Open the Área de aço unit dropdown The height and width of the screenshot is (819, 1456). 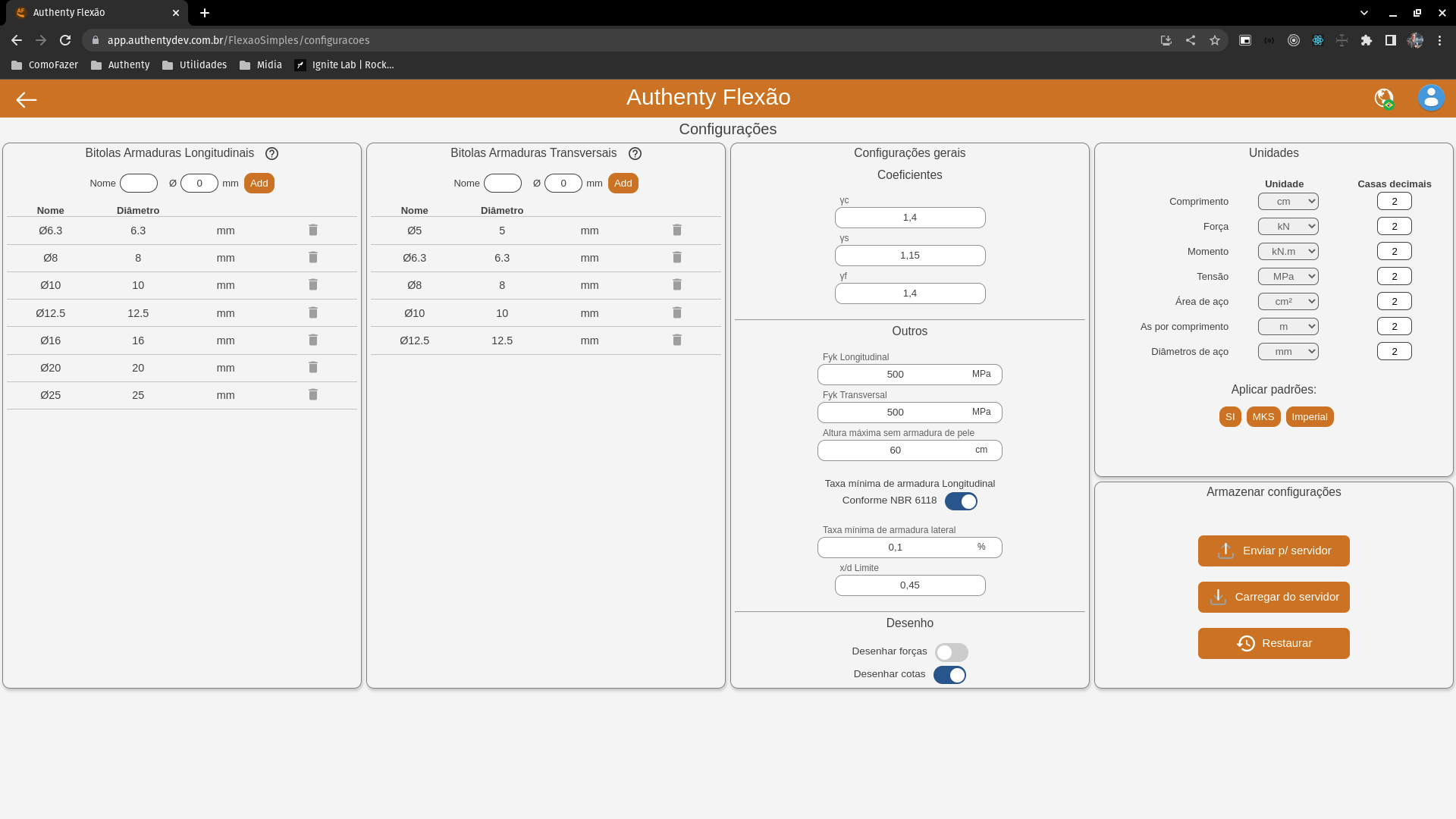[x=1288, y=302]
